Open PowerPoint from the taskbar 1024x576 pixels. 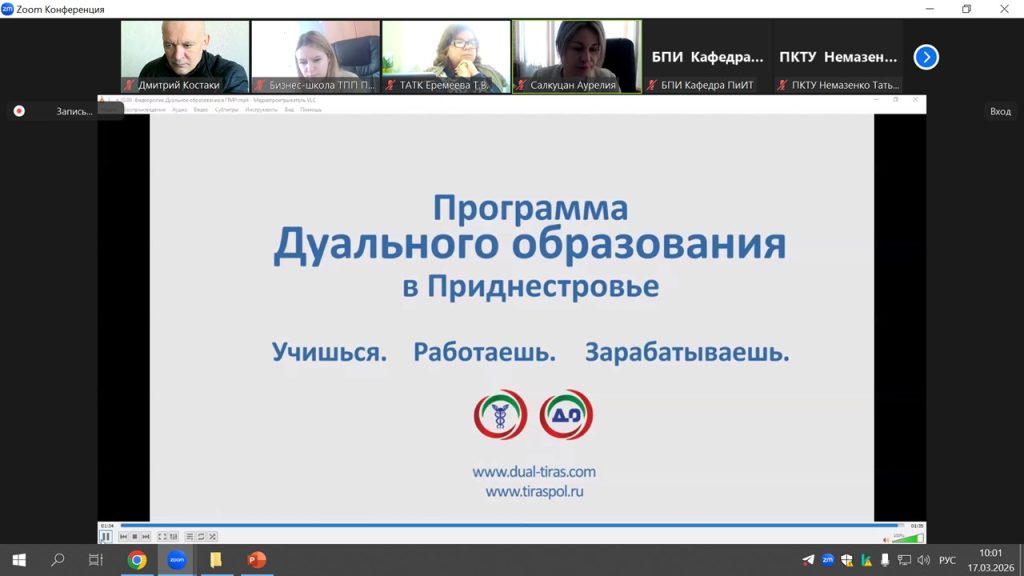point(255,560)
